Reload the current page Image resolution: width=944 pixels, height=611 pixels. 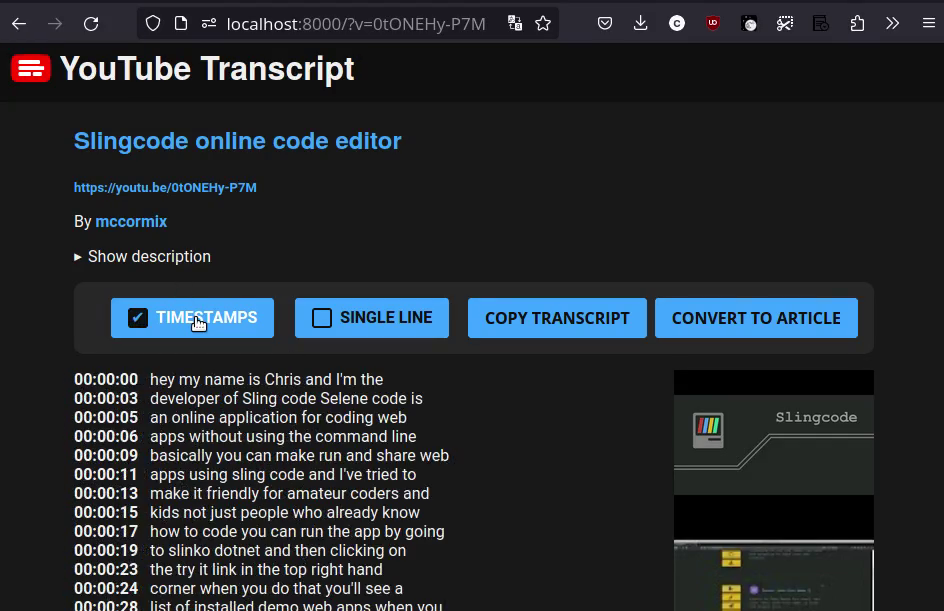pyautogui.click(x=91, y=23)
